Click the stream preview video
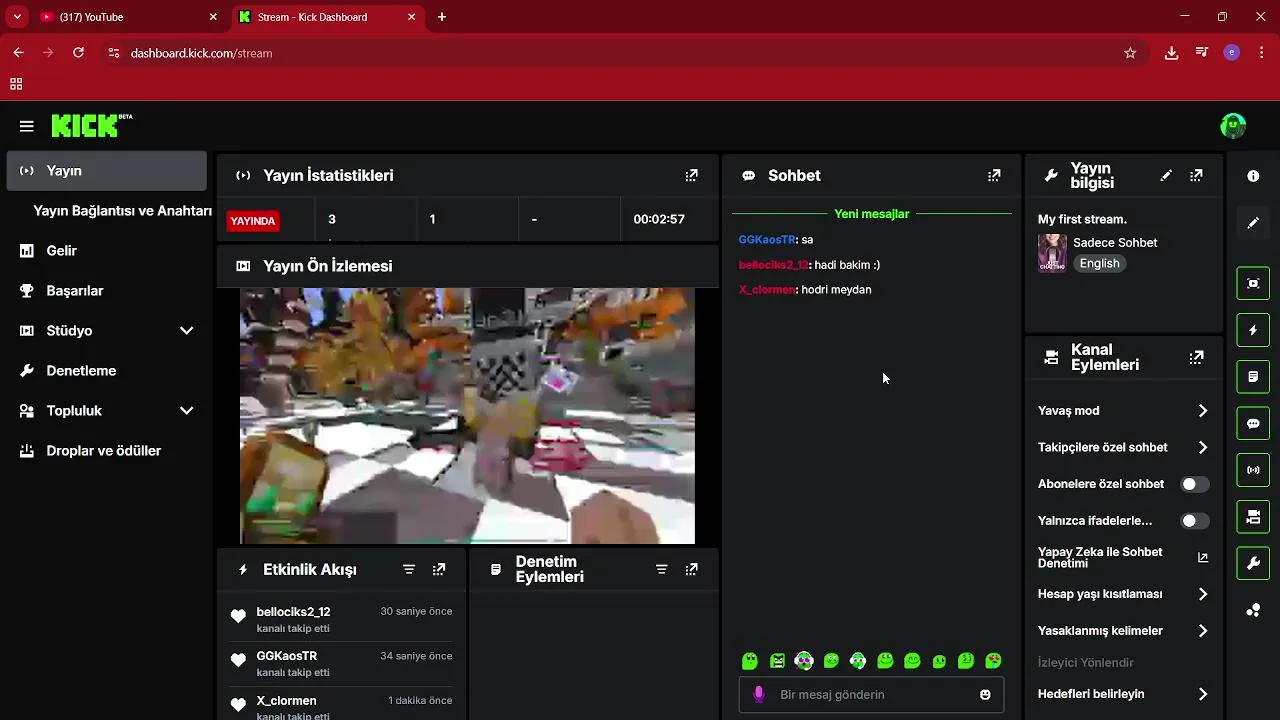1280x720 pixels. pyautogui.click(x=467, y=416)
